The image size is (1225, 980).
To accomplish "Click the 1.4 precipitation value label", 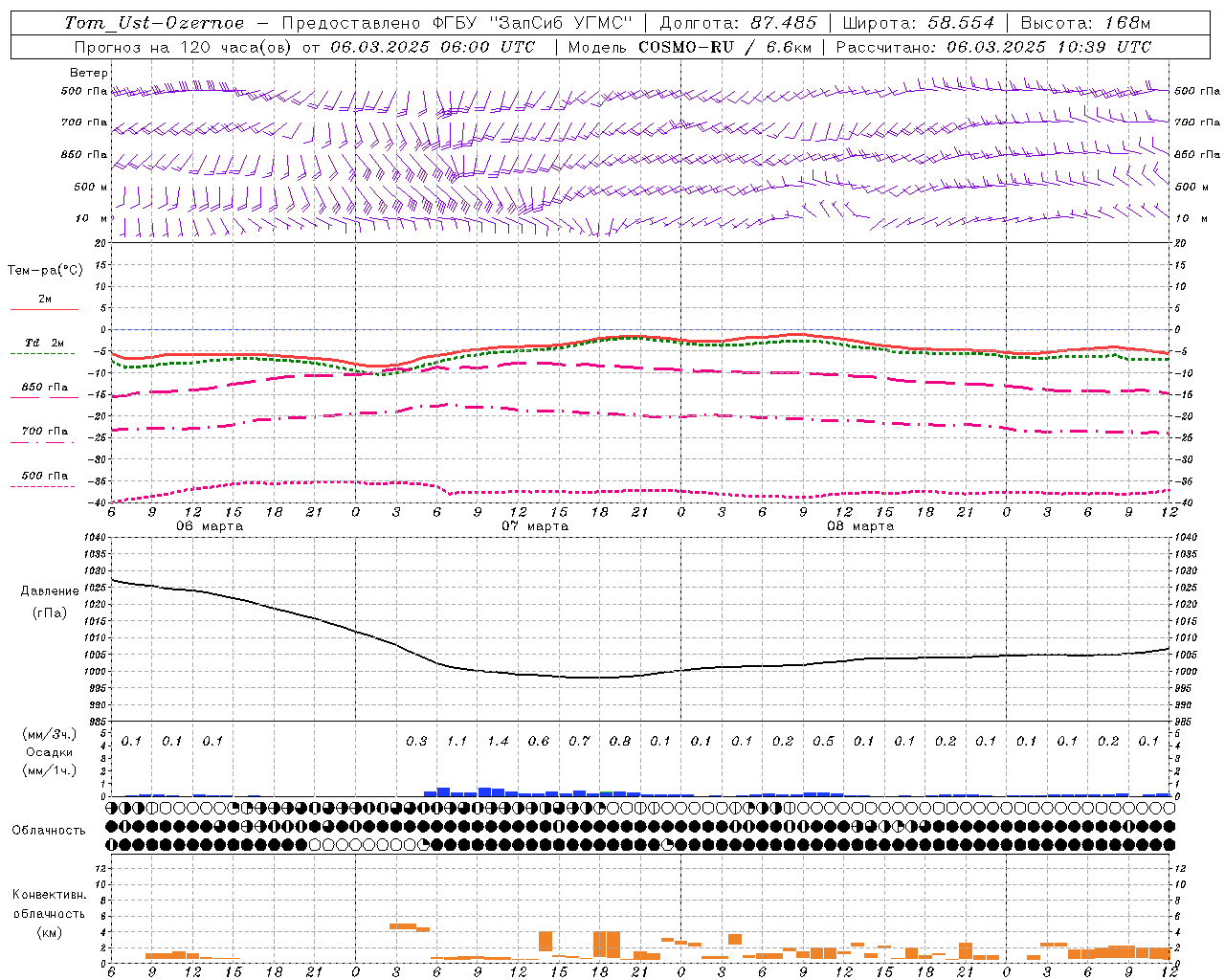I will [498, 741].
